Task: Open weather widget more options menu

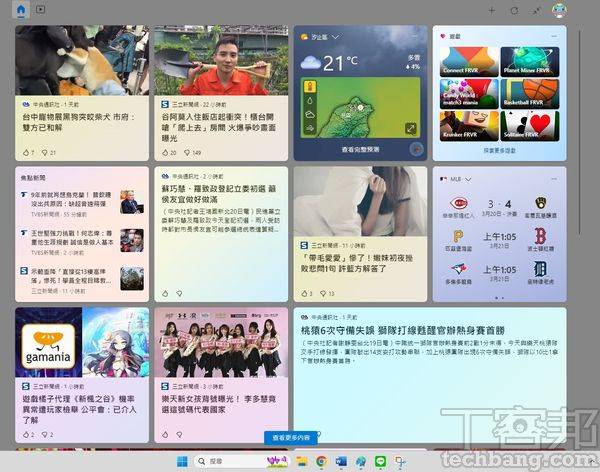Action: click(415, 36)
